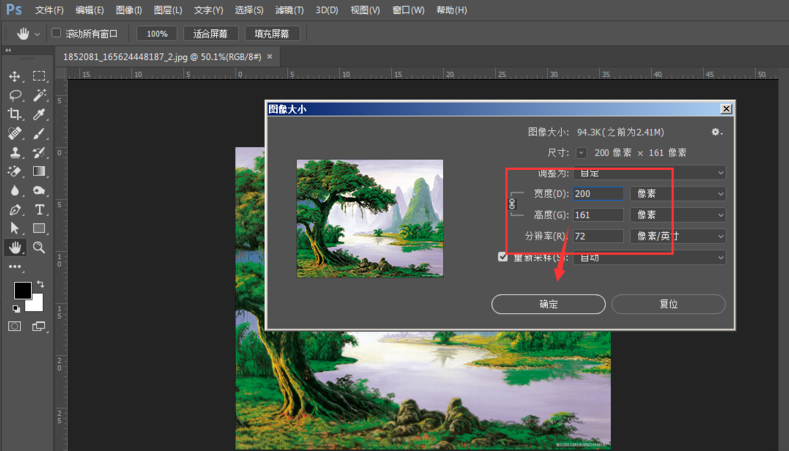The height and width of the screenshot is (451, 789).
Task: Pick the black foreground color swatch
Action: (x=22, y=290)
